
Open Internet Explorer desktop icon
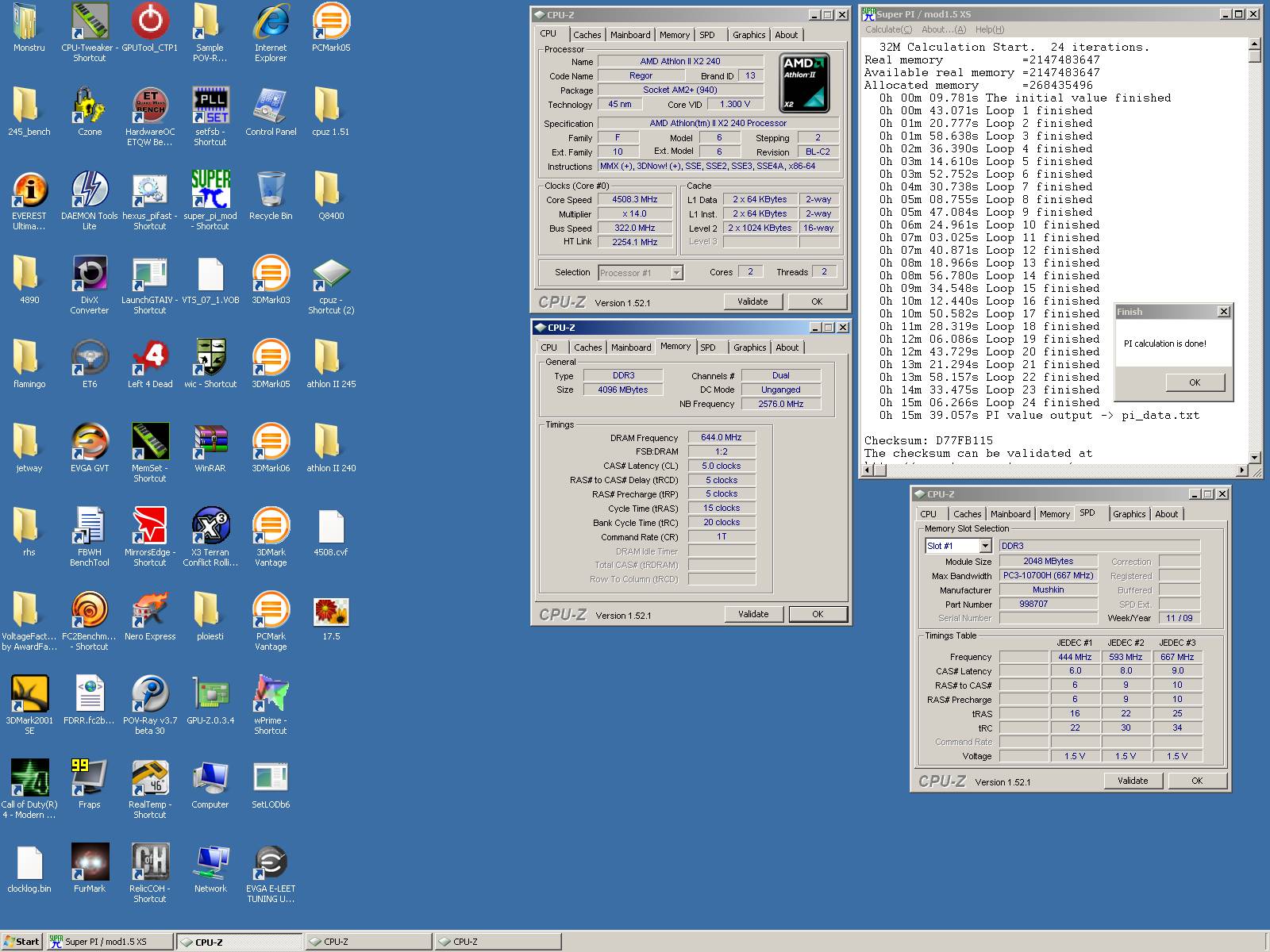tap(271, 22)
